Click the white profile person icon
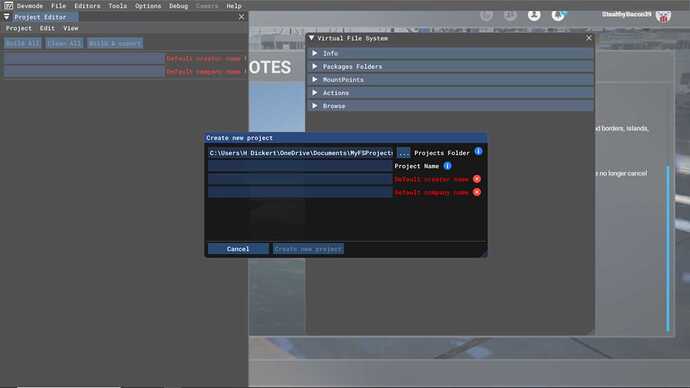Viewport: 690px width, 388px height. pyautogui.click(x=534, y=15)
